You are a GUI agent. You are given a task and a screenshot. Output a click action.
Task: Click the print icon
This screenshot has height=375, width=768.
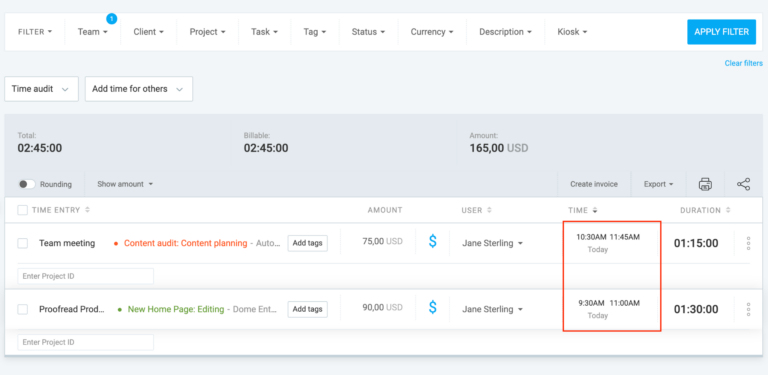[705, 184]
